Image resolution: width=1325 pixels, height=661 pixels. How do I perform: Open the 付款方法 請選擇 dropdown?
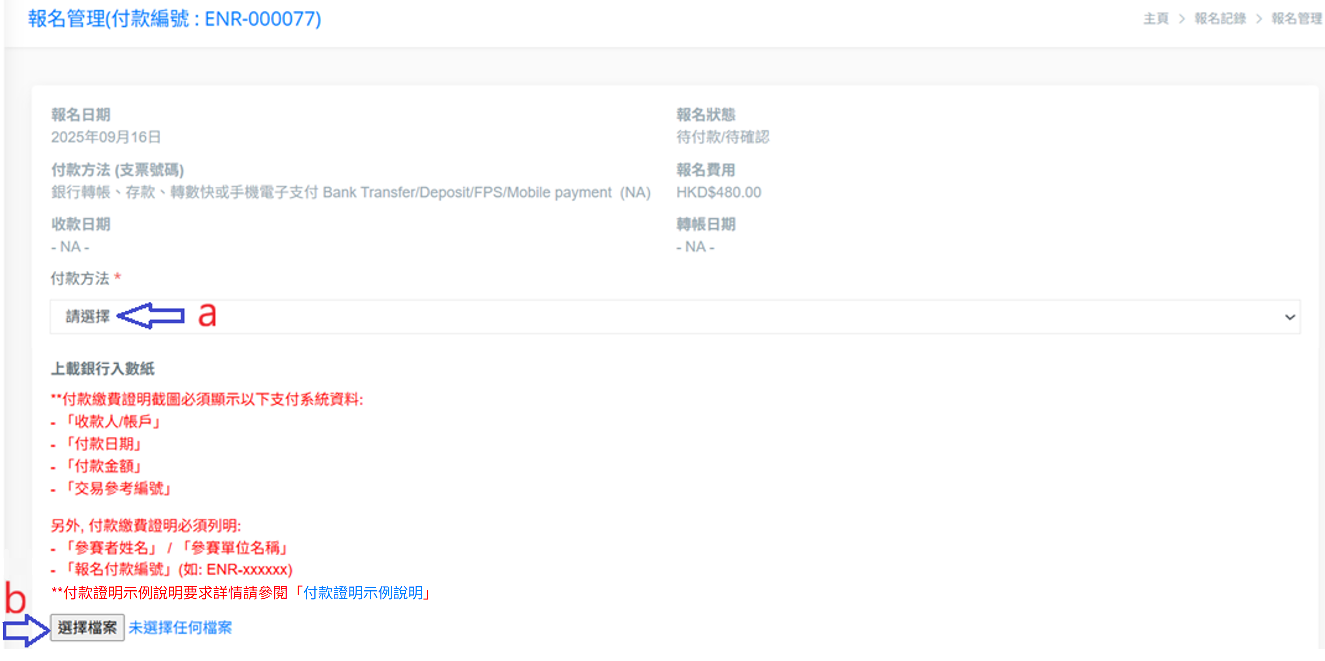click(675, 317)
